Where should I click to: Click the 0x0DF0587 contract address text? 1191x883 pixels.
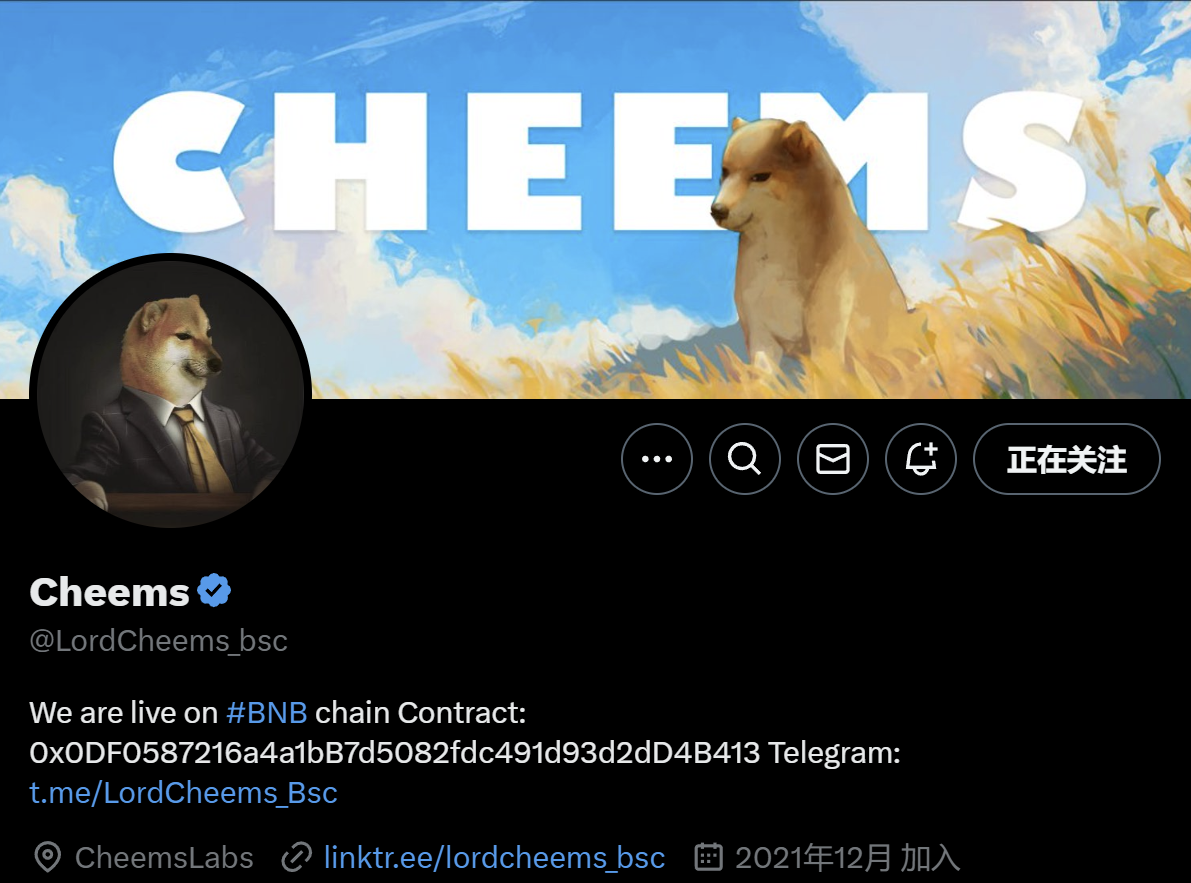tap(394, 753)
